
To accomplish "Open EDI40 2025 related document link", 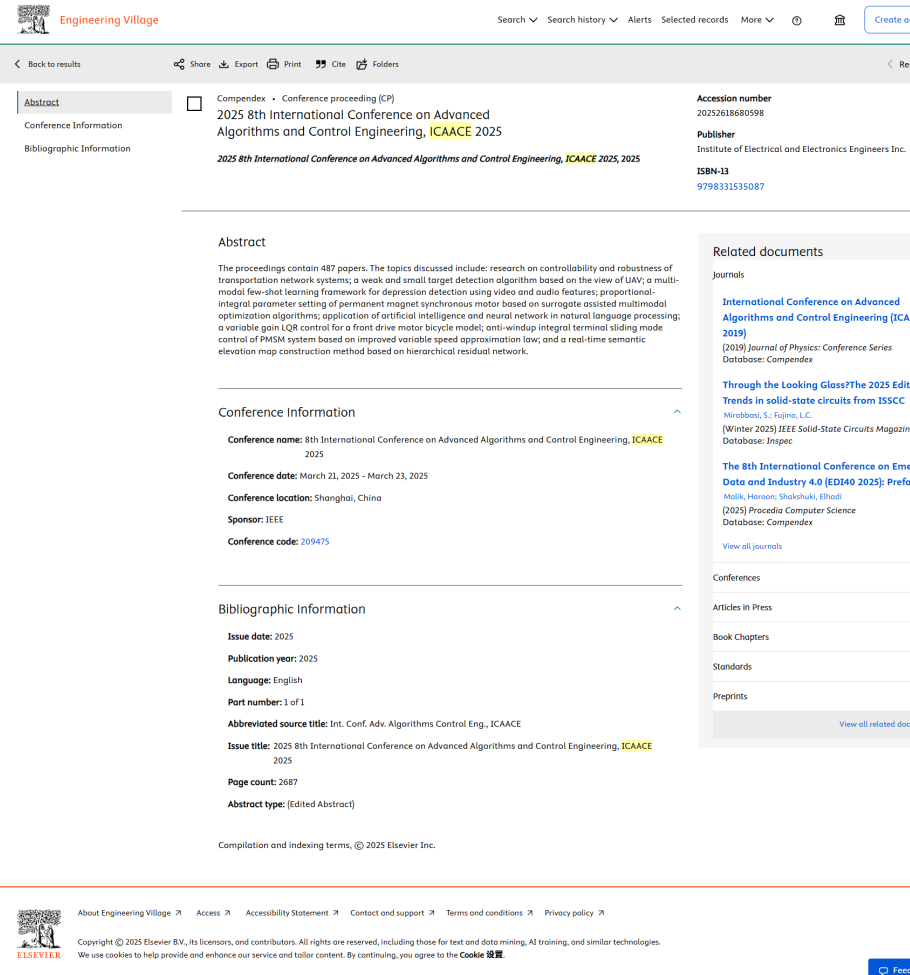I will 815,474.
